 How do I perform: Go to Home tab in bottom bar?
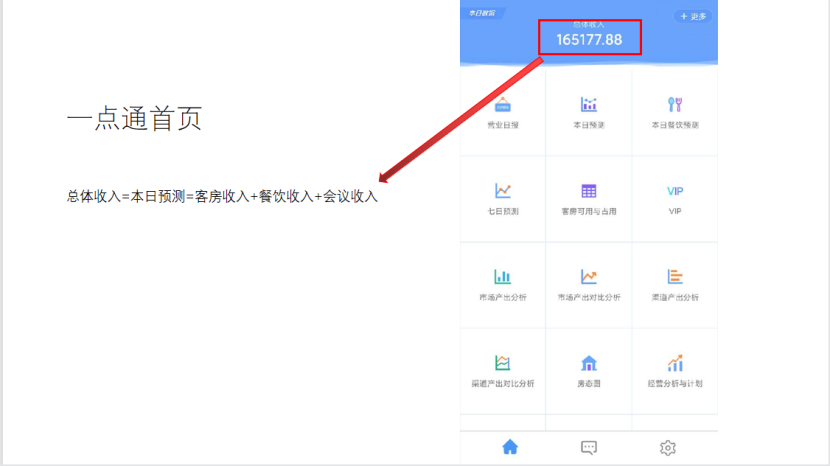coord(510,447)
